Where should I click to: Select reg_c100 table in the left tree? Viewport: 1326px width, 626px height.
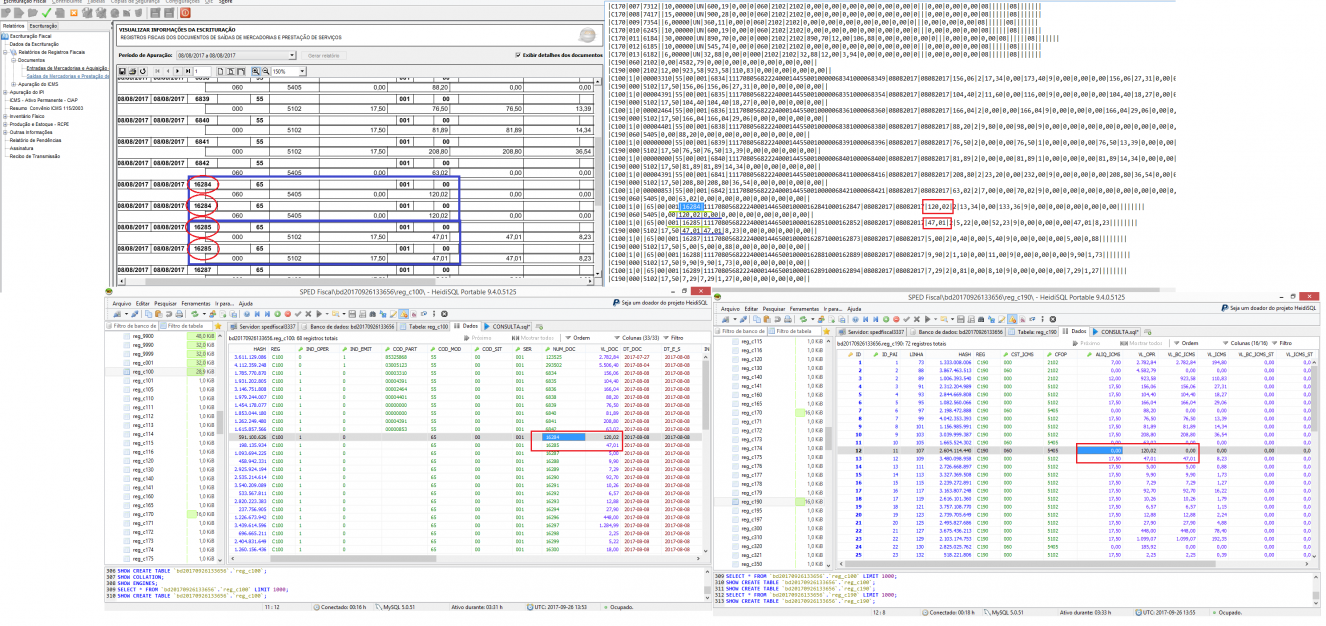click(140, 371)
